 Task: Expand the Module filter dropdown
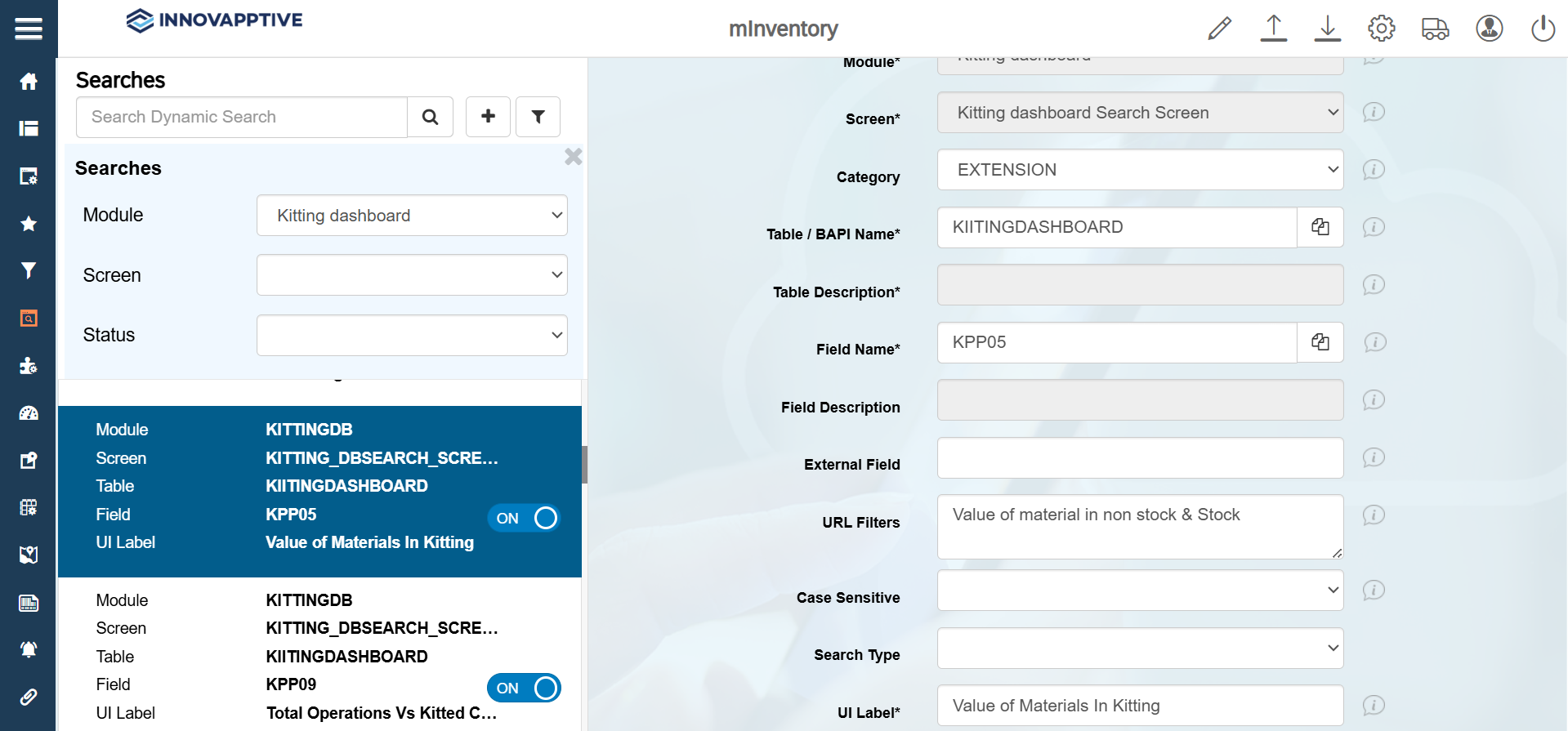(x=412, y=216)
